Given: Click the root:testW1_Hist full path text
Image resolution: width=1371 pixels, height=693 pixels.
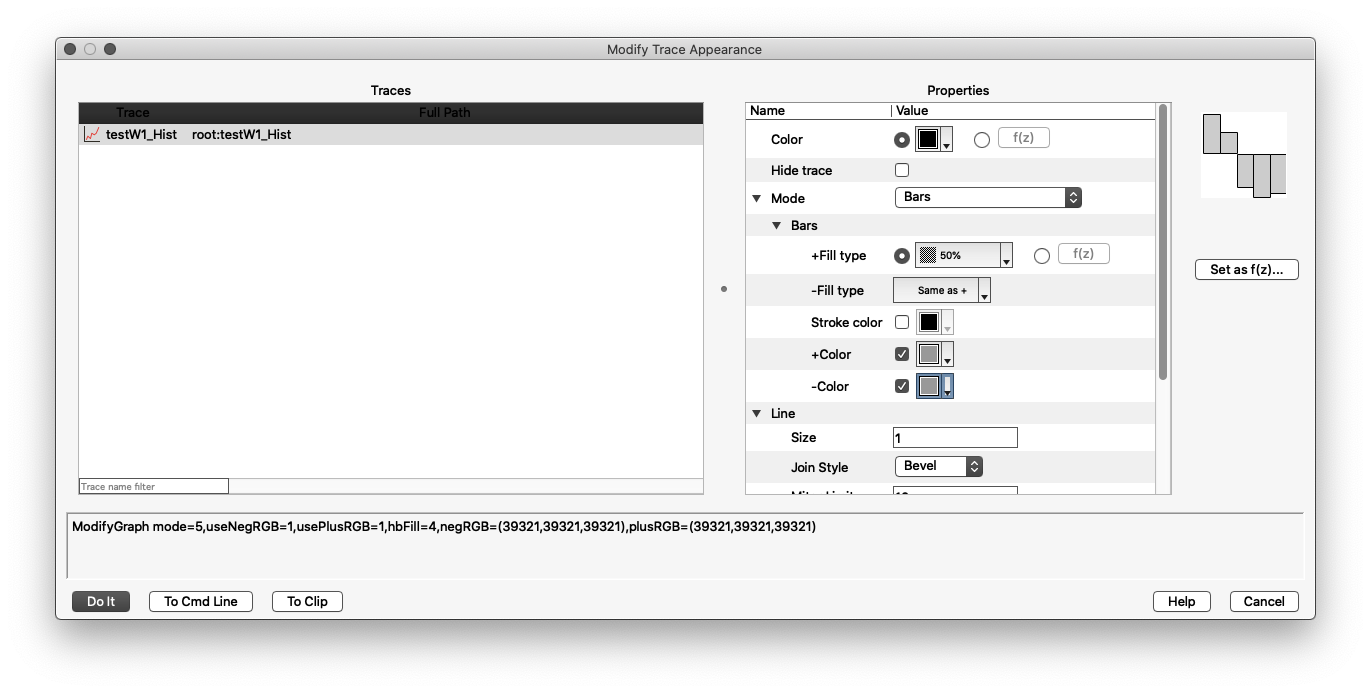Looking at the screenshot, I should [242, 134].
